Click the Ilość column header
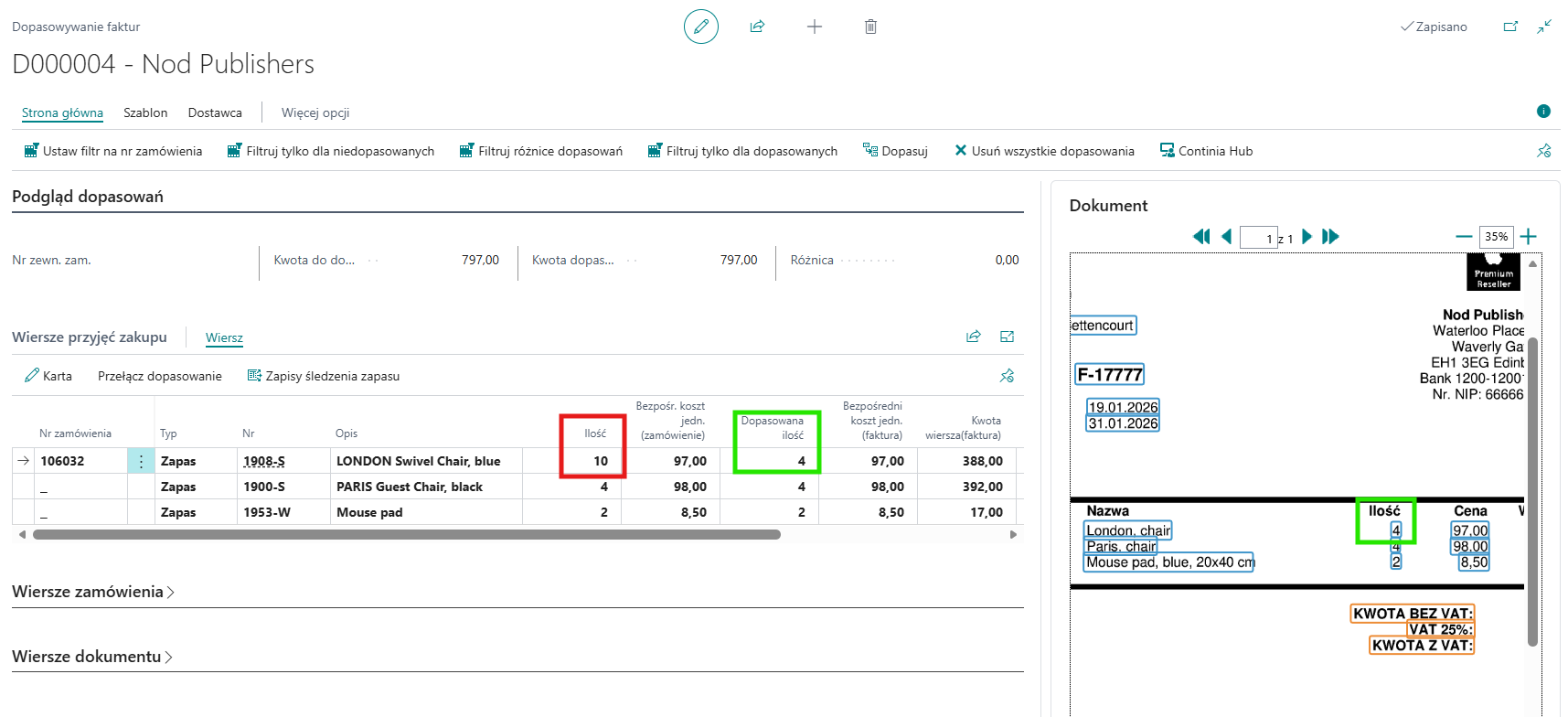 pyautogui.click(x=595, y=433)
